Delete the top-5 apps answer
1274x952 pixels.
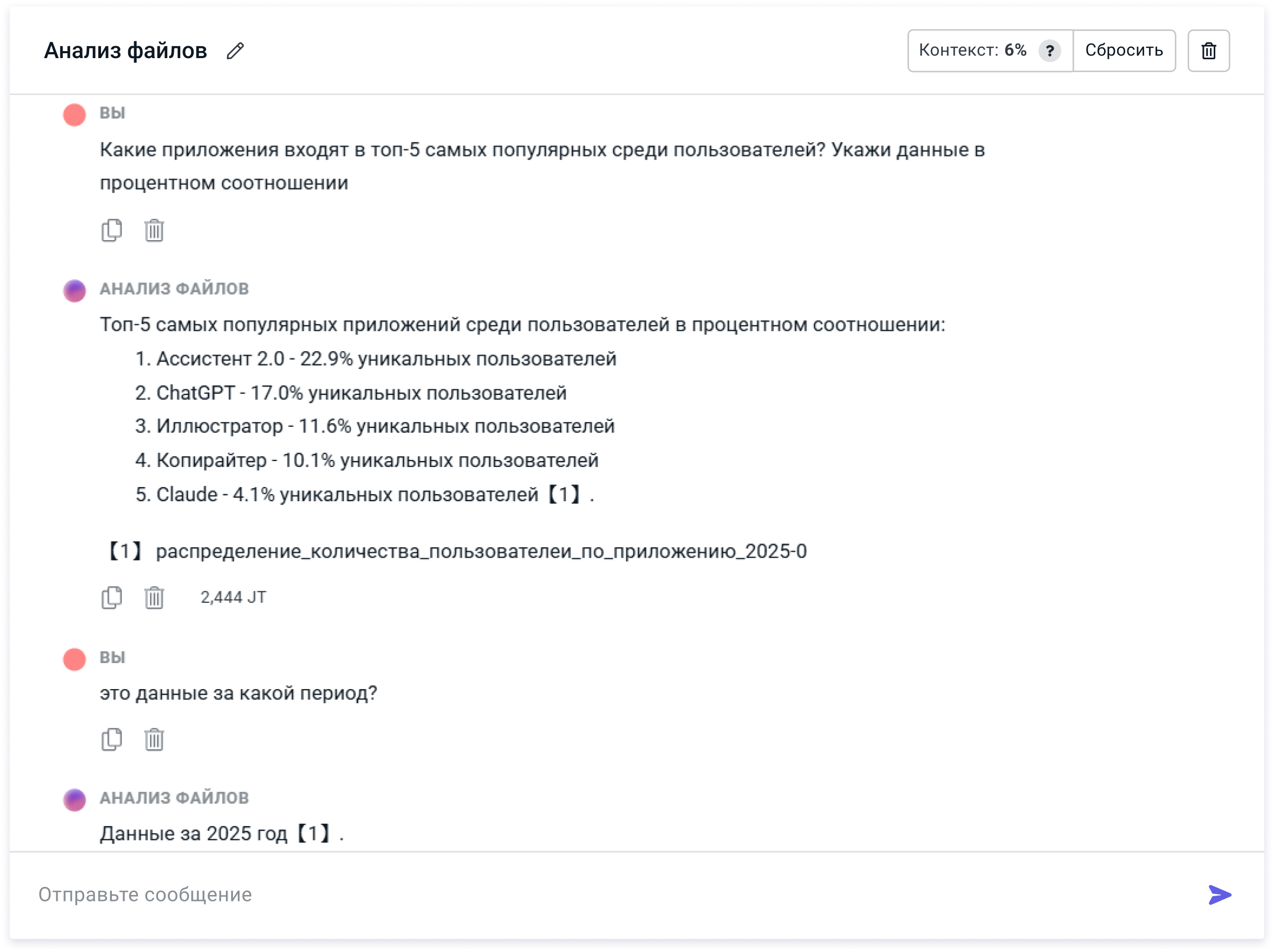[x=154, y=597]
